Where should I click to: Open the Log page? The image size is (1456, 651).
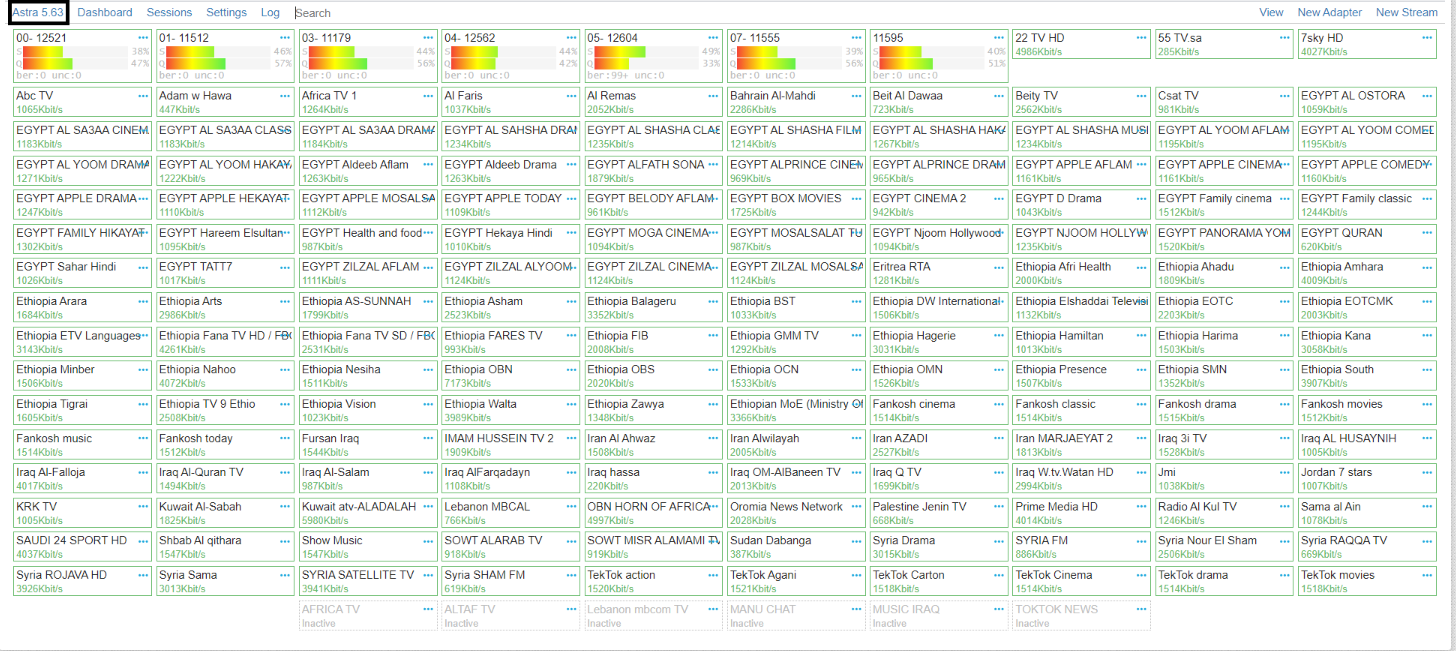pyautogui.click(x=270, y=12)
